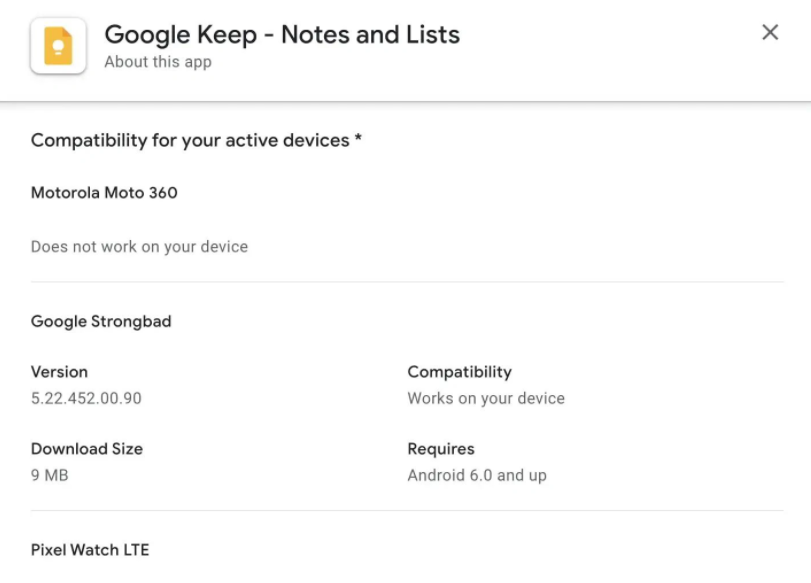
Task: Select the 9 MB size value
Action: click(x=49, y=475)
